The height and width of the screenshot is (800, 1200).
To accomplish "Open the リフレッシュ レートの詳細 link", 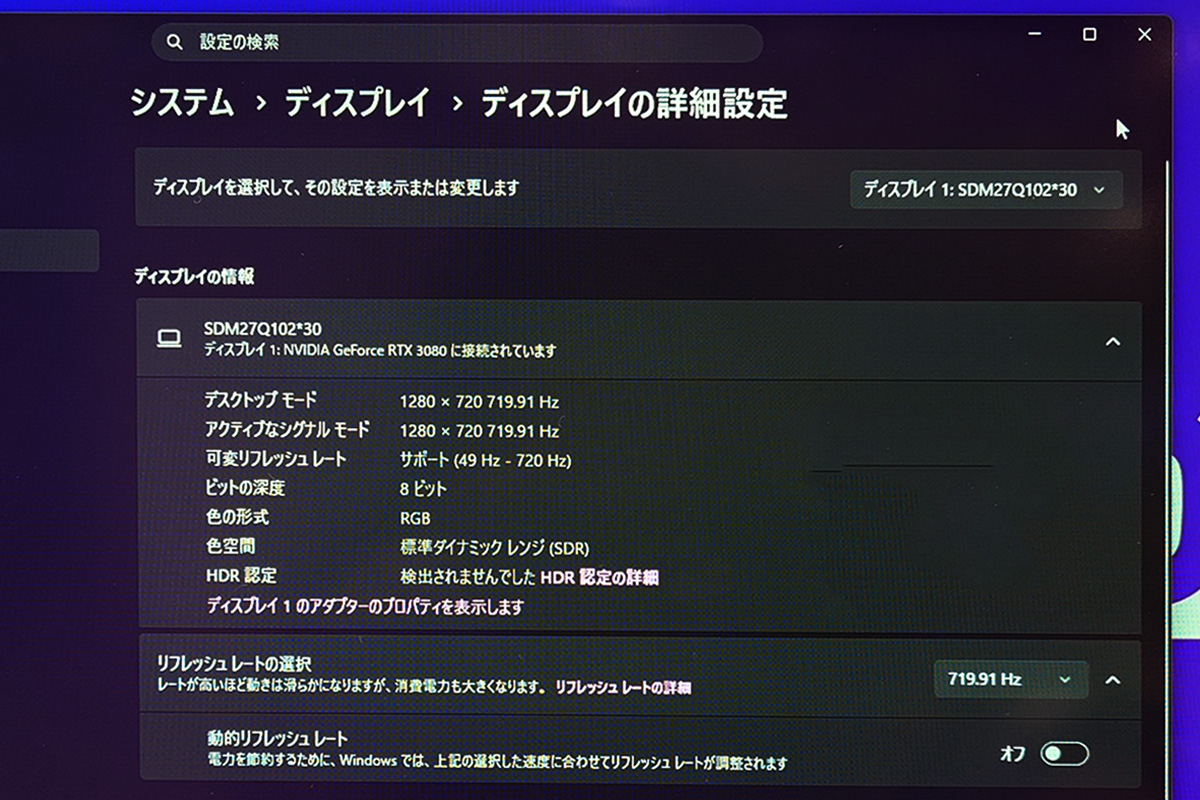I will [622, 688].
